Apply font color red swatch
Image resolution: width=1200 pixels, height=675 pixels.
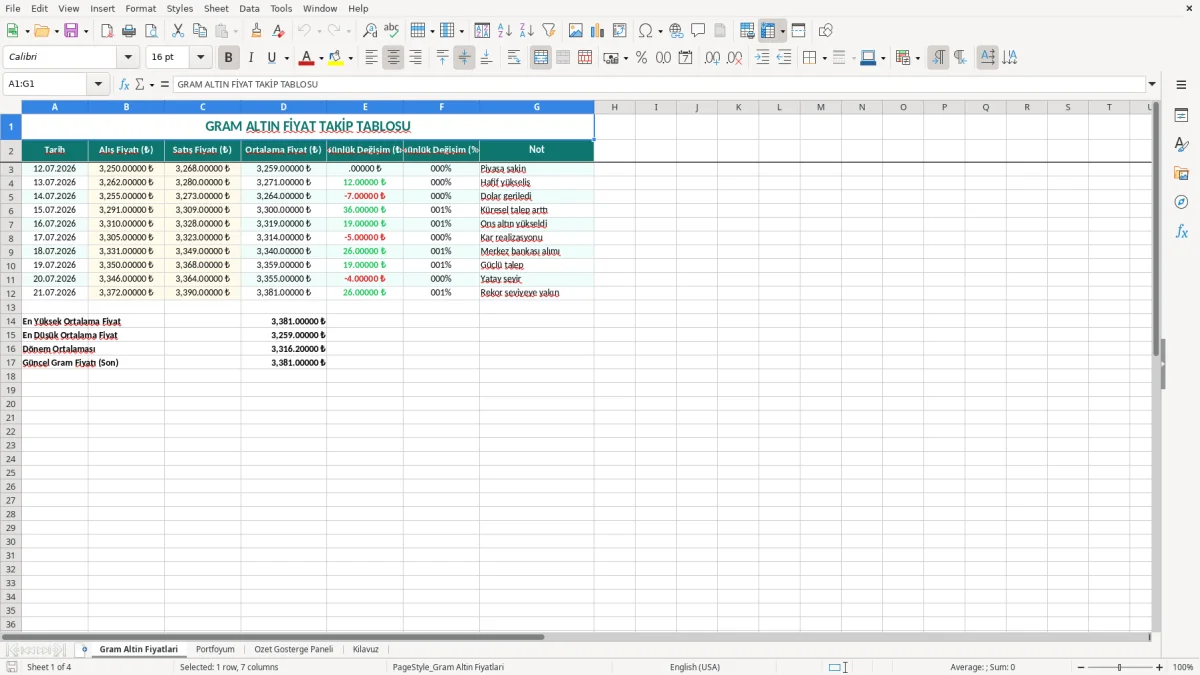[307, 58]
